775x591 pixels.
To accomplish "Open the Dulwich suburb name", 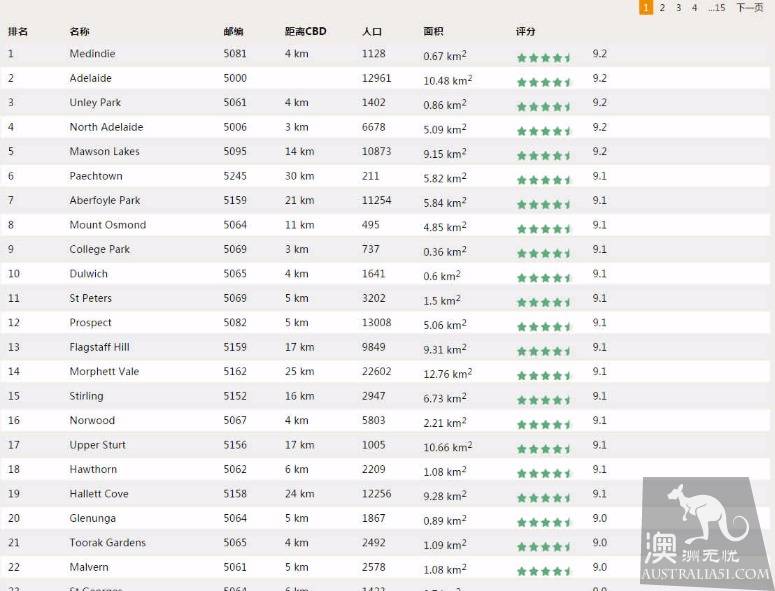I will click(88, 274).
